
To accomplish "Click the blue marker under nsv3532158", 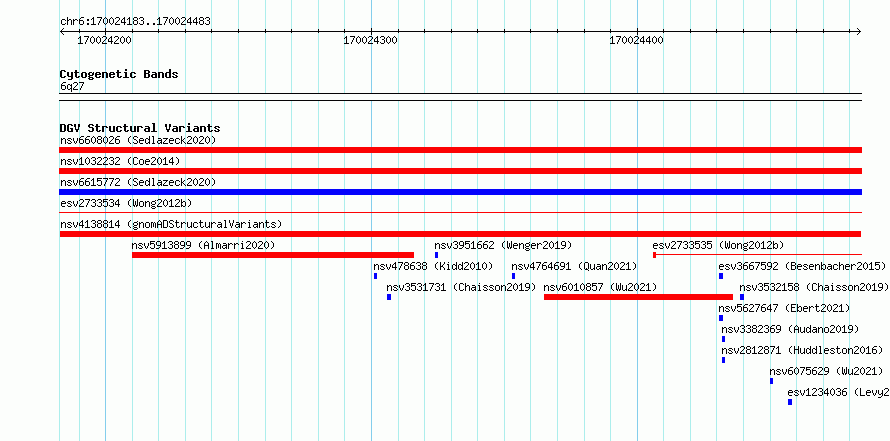I will tap(742, 297).
